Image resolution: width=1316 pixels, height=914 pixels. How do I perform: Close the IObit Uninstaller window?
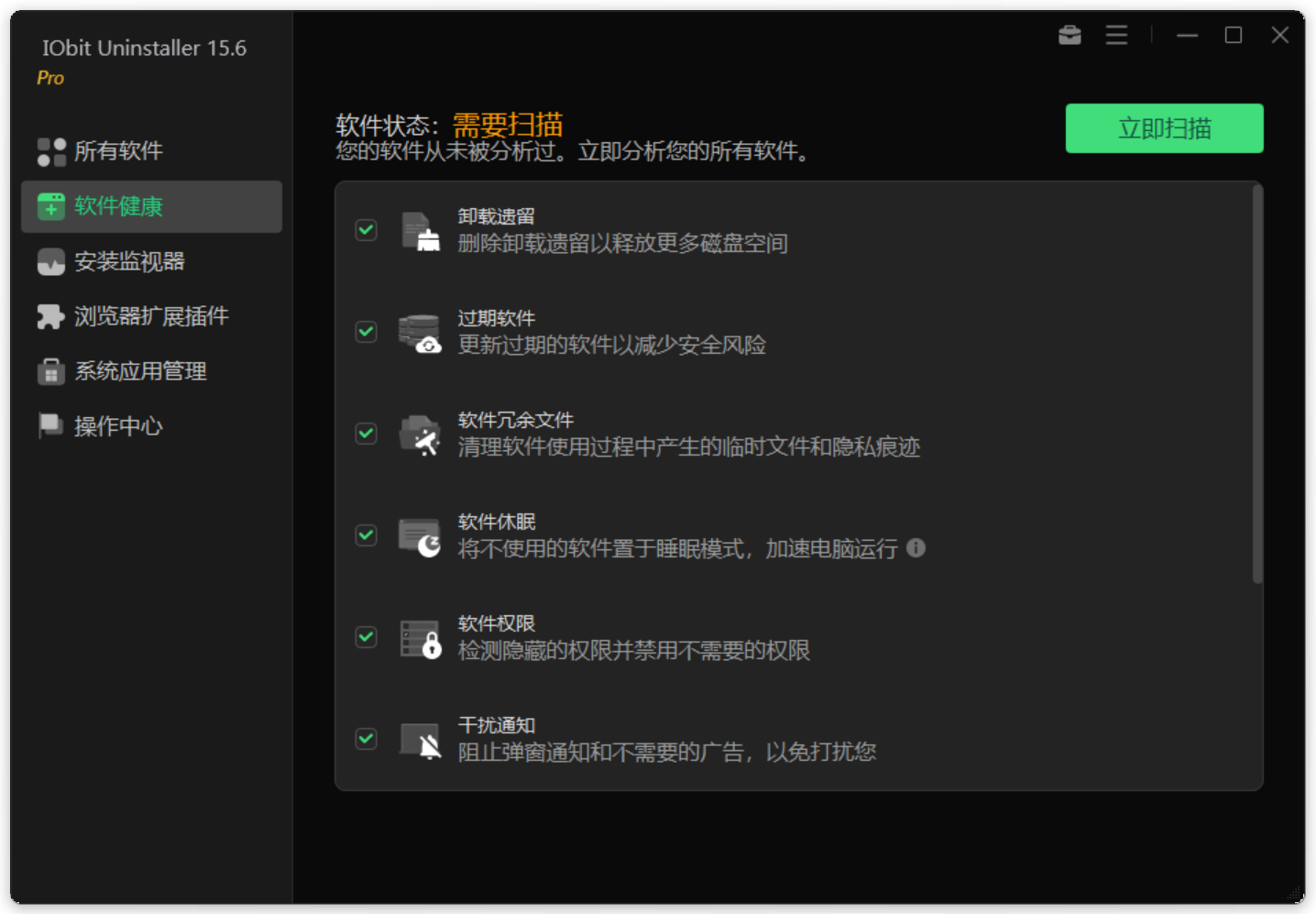pyautogui.click(x=1280, y=35)
